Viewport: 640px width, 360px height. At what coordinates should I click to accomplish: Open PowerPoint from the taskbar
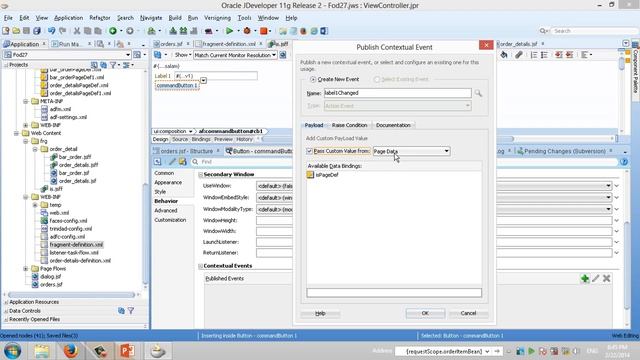point(127,351)
